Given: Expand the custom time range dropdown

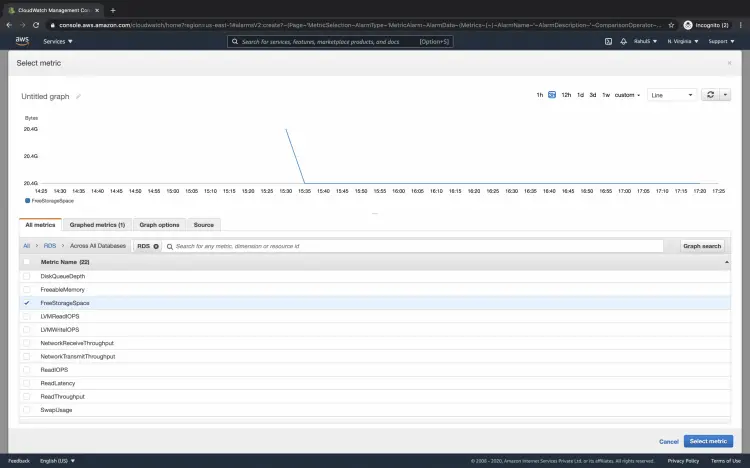Looking at the screenshot, I should coord(627,95).
